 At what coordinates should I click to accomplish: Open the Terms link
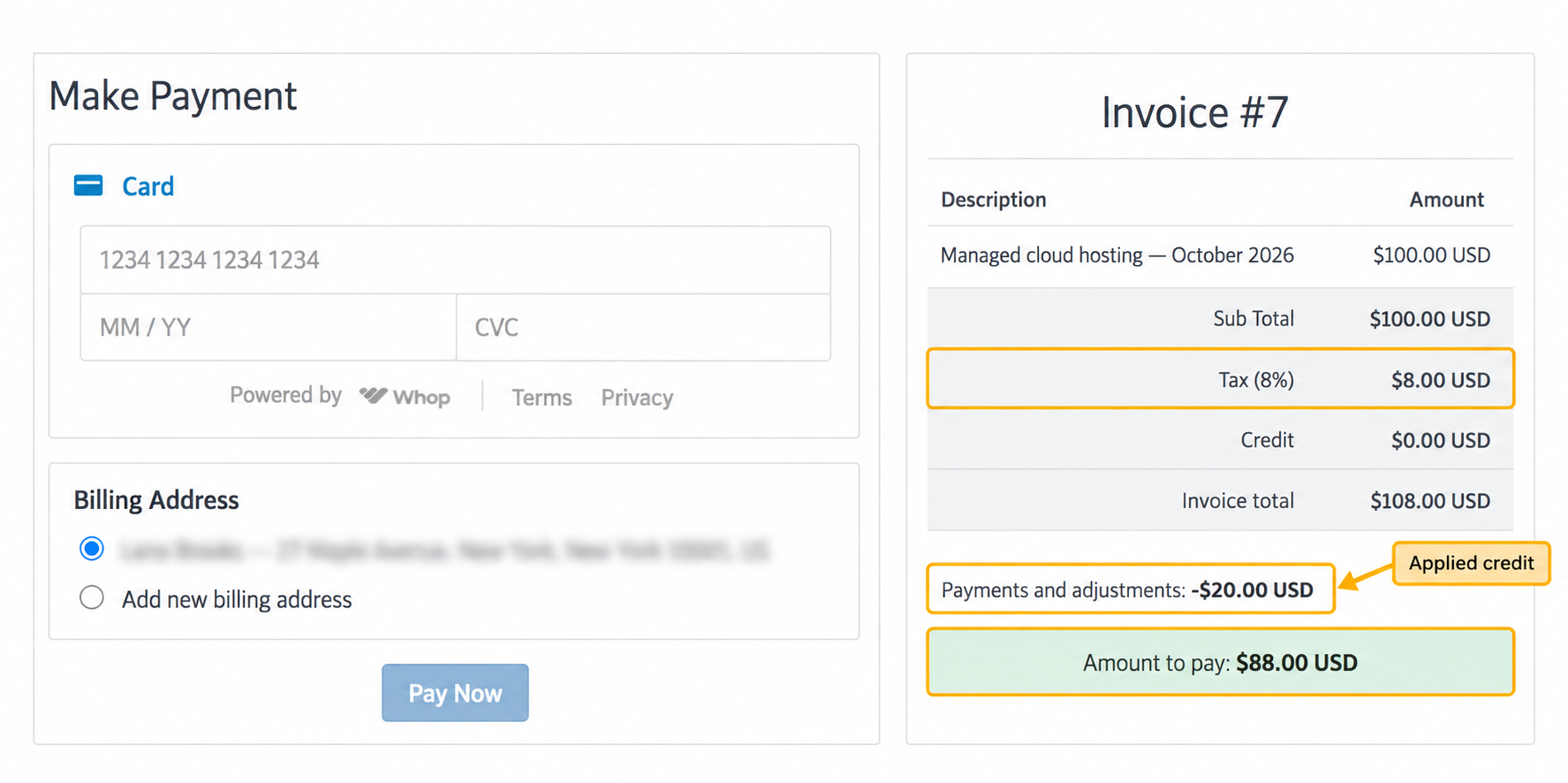[x=542, y=398]
